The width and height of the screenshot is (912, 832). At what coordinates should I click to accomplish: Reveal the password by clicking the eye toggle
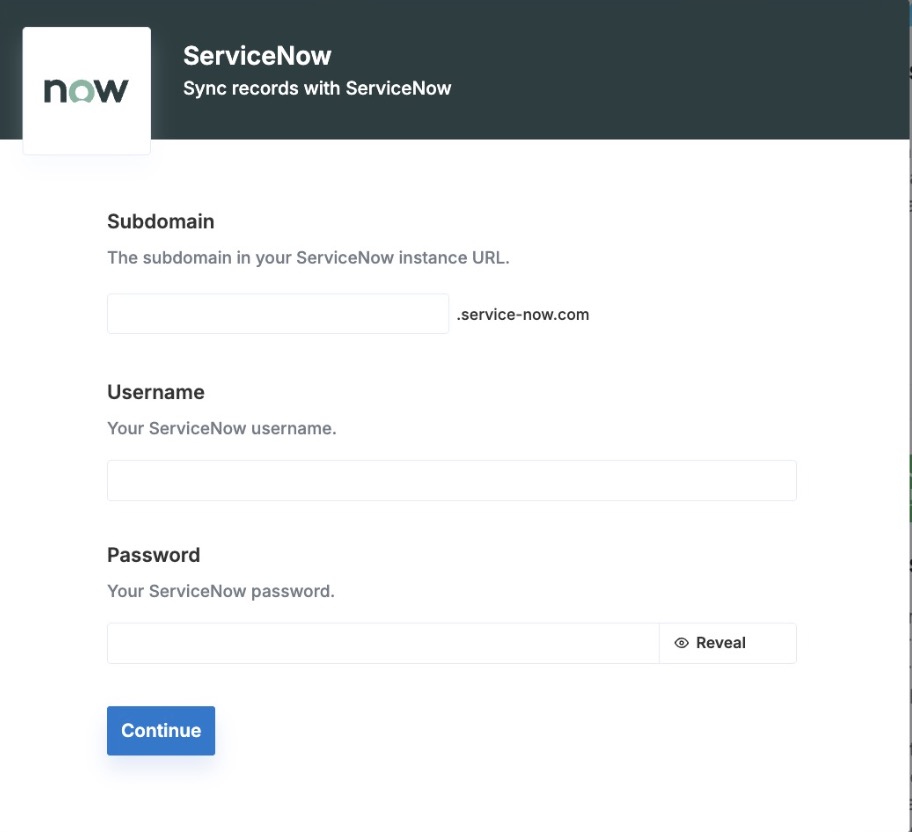click(681, 642)
